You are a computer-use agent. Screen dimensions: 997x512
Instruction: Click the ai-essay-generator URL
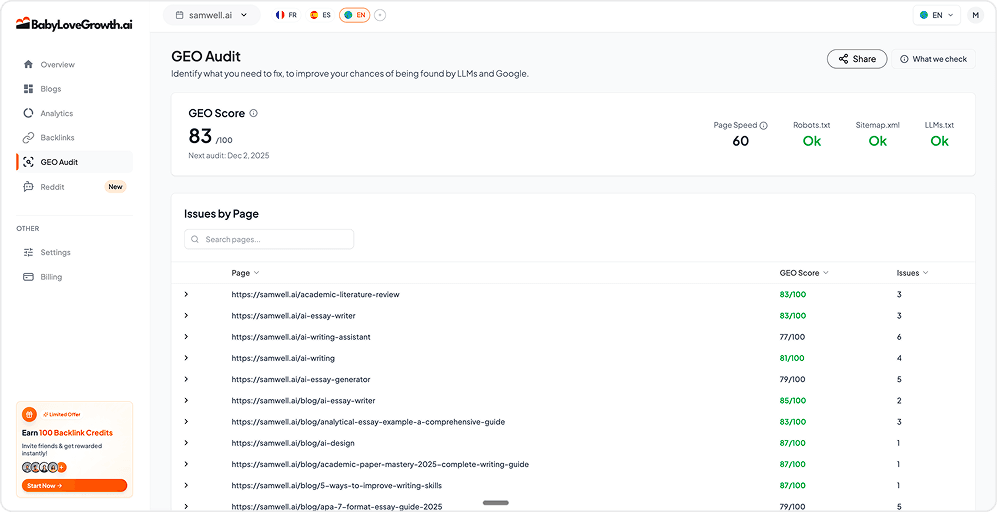[301, 379]
